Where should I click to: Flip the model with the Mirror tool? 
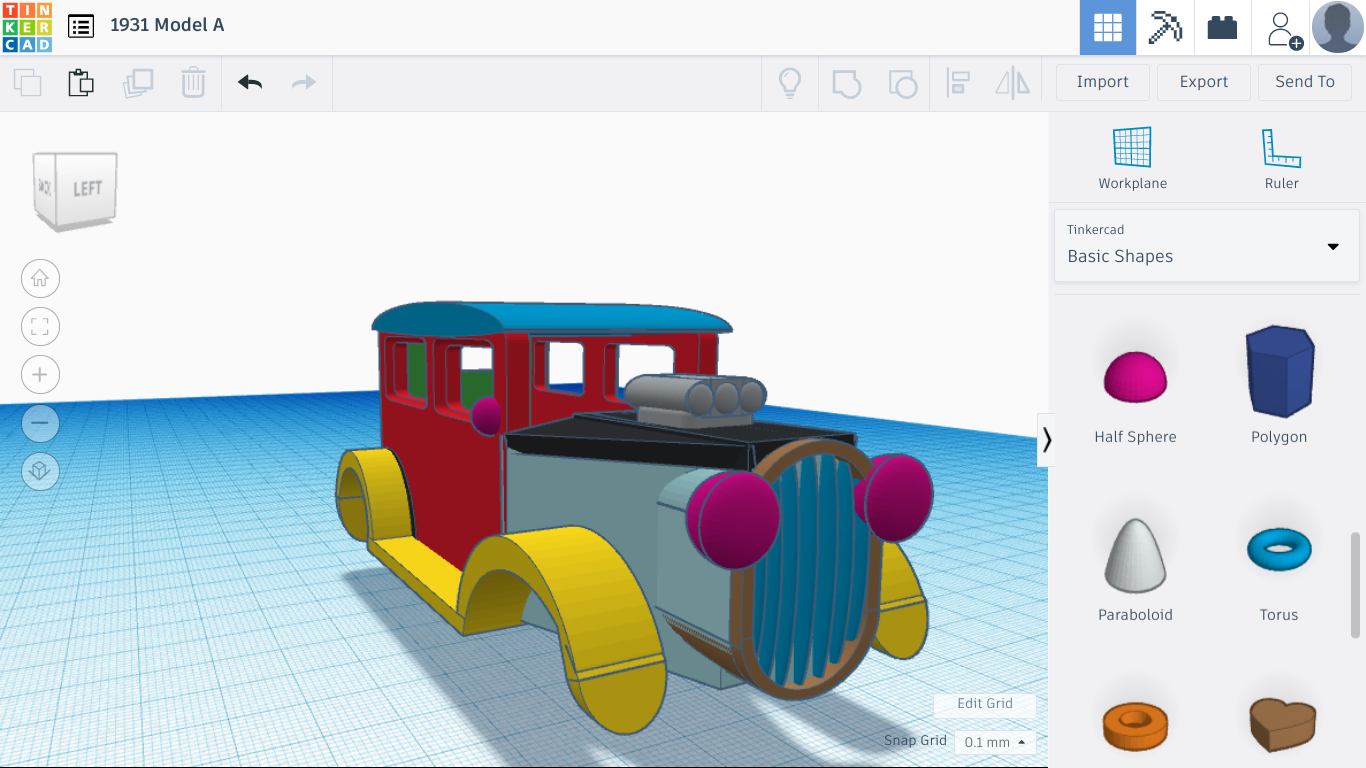tap(1012, 83)
